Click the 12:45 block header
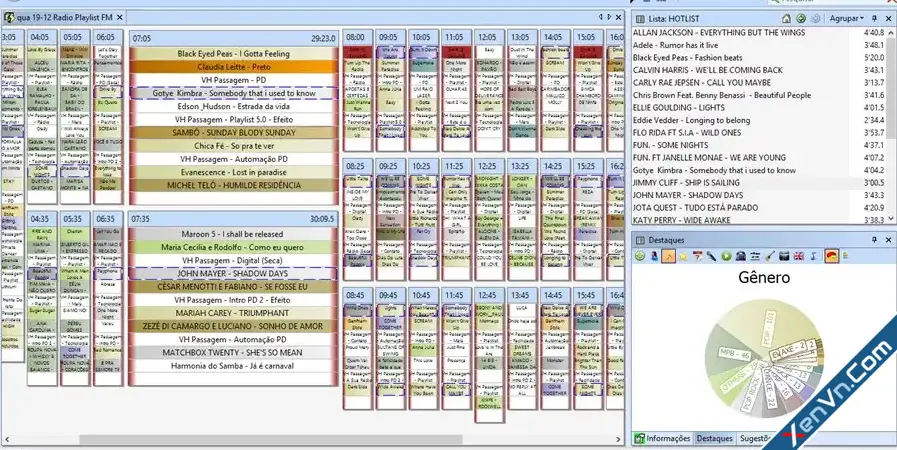The height and width of the screenshot is (450, 897). point(490,295)
